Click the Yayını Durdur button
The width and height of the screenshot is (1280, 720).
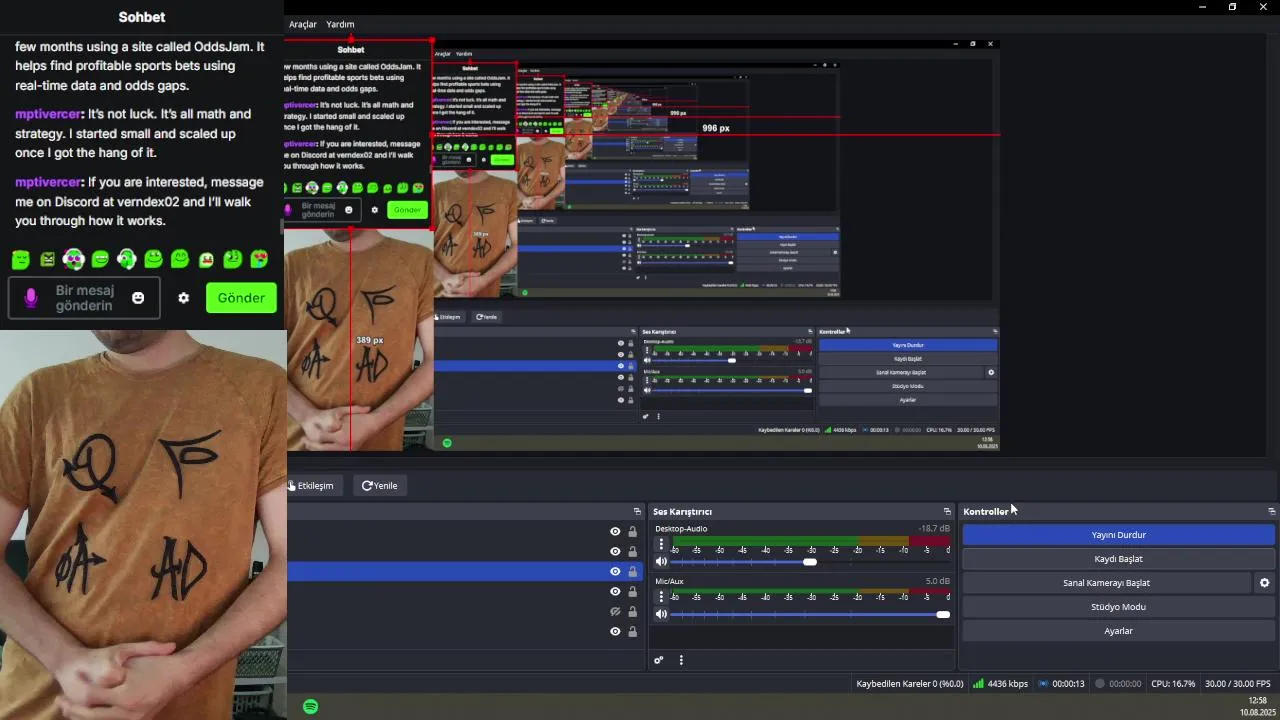click(1118, 535)
